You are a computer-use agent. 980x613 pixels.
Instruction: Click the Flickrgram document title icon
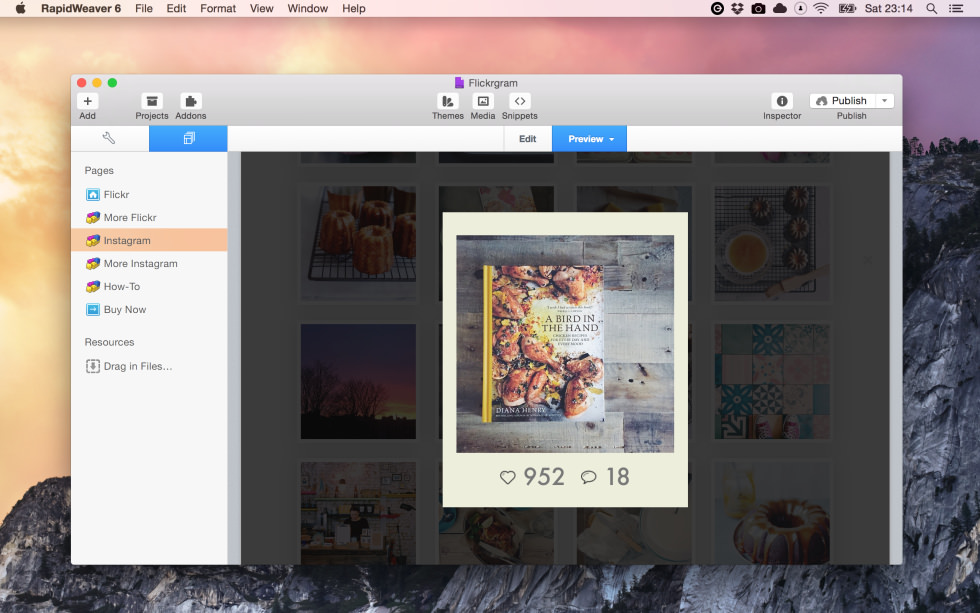pos(459,82)
